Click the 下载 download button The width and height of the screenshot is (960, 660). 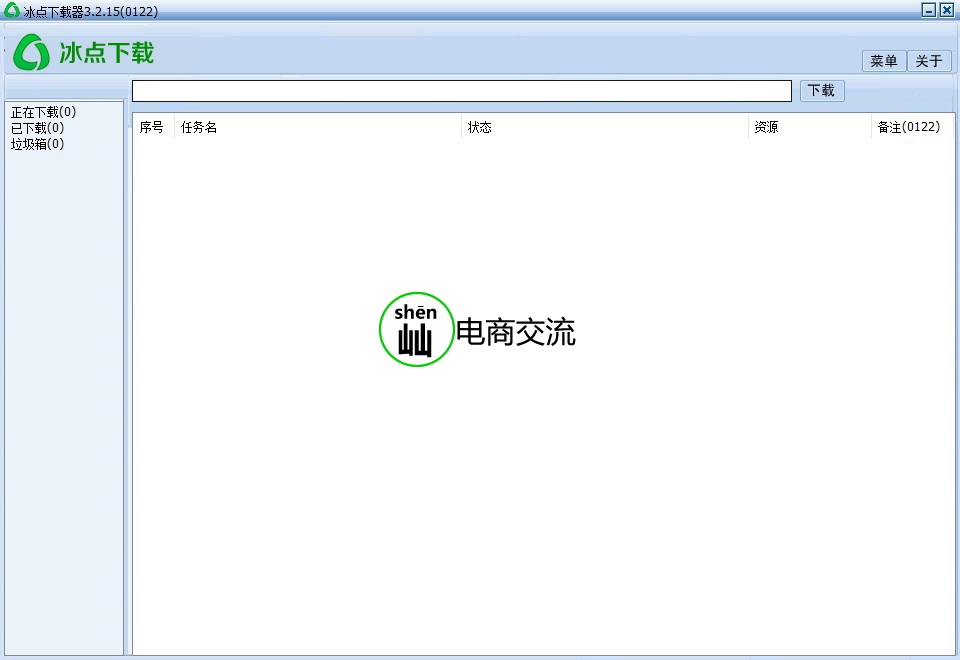tap(822, 91)
